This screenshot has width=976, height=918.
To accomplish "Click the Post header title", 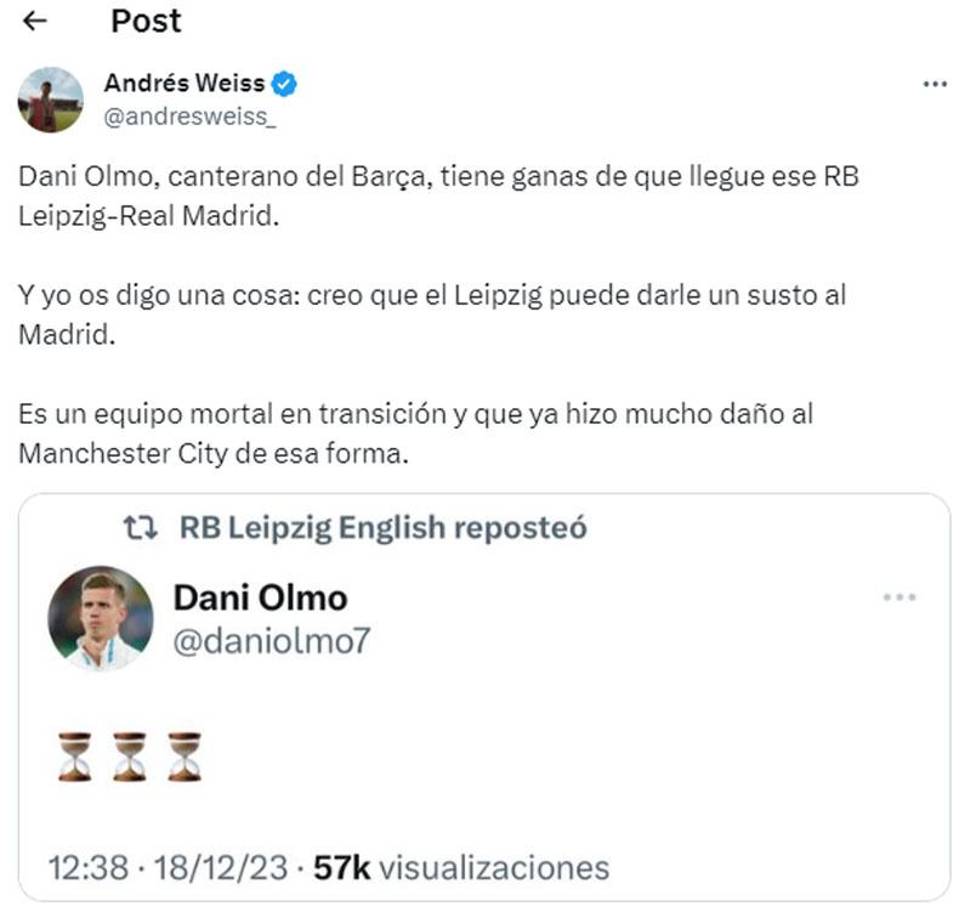I will (146, 20).
